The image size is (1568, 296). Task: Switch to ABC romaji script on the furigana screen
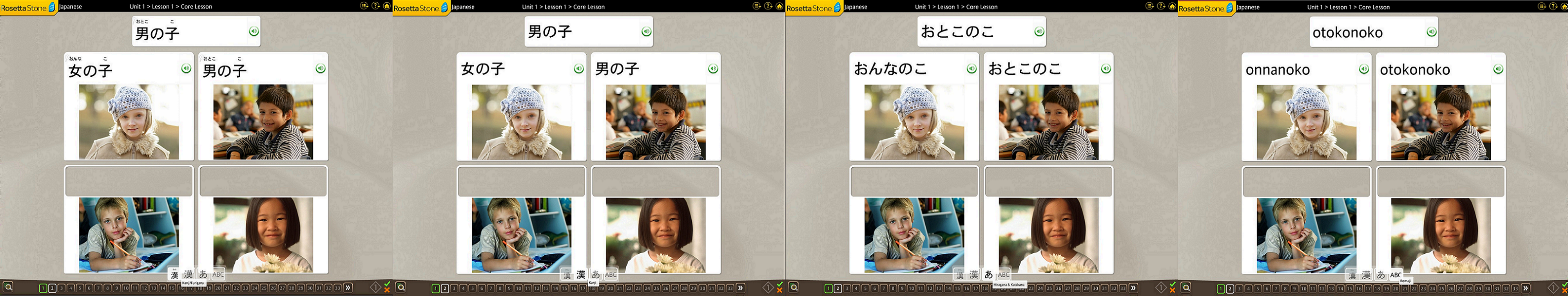(x=218, y=274)
